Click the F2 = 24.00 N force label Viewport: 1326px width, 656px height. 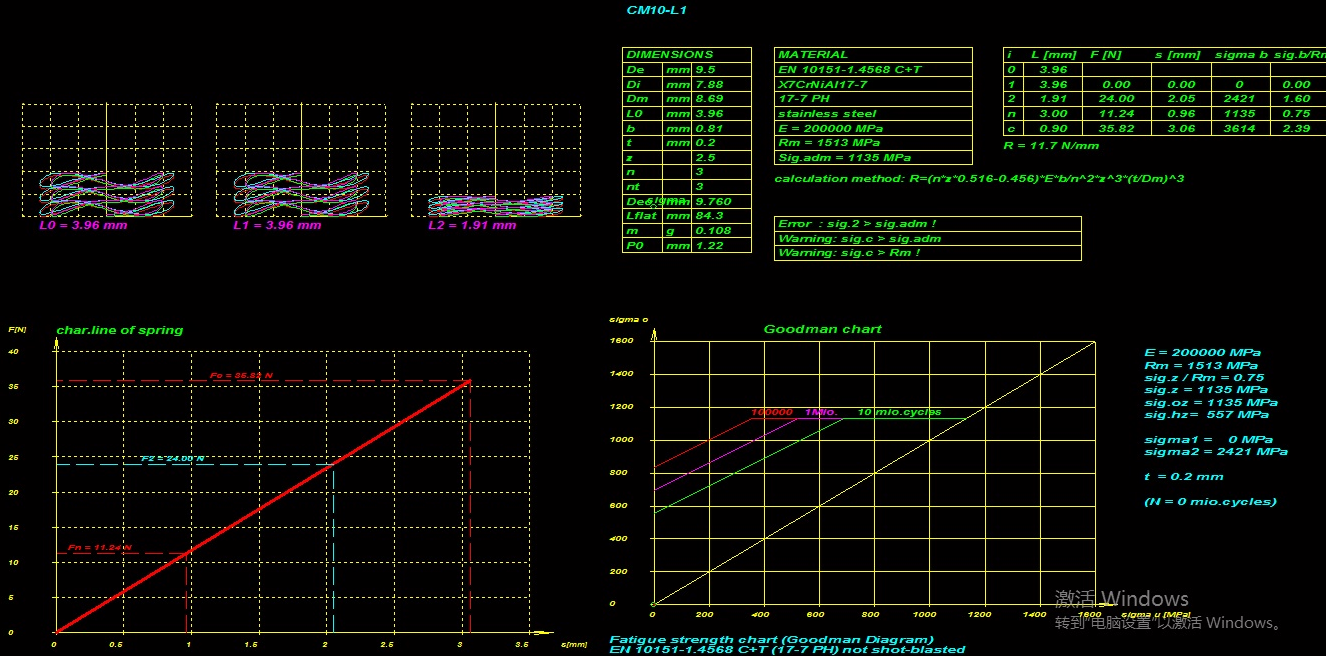point(172,459)
